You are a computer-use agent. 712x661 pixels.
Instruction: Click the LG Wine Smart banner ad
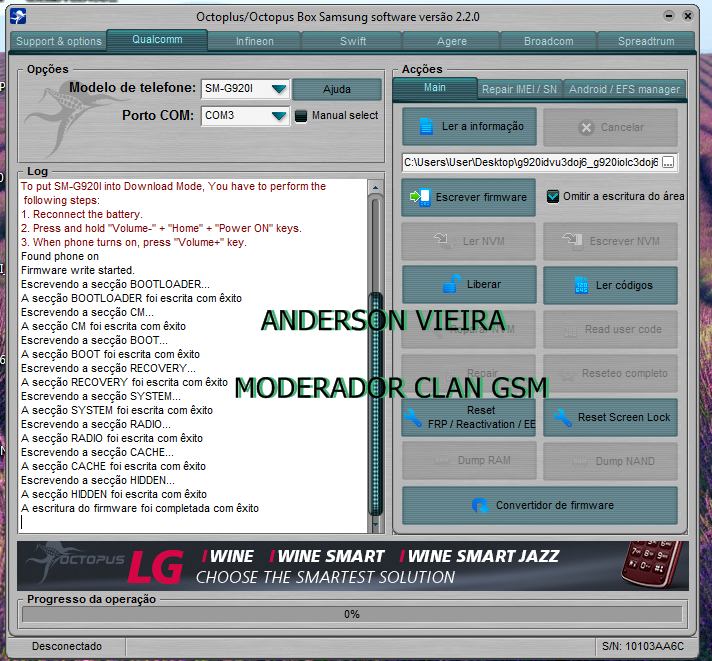[x=352, y=566]
